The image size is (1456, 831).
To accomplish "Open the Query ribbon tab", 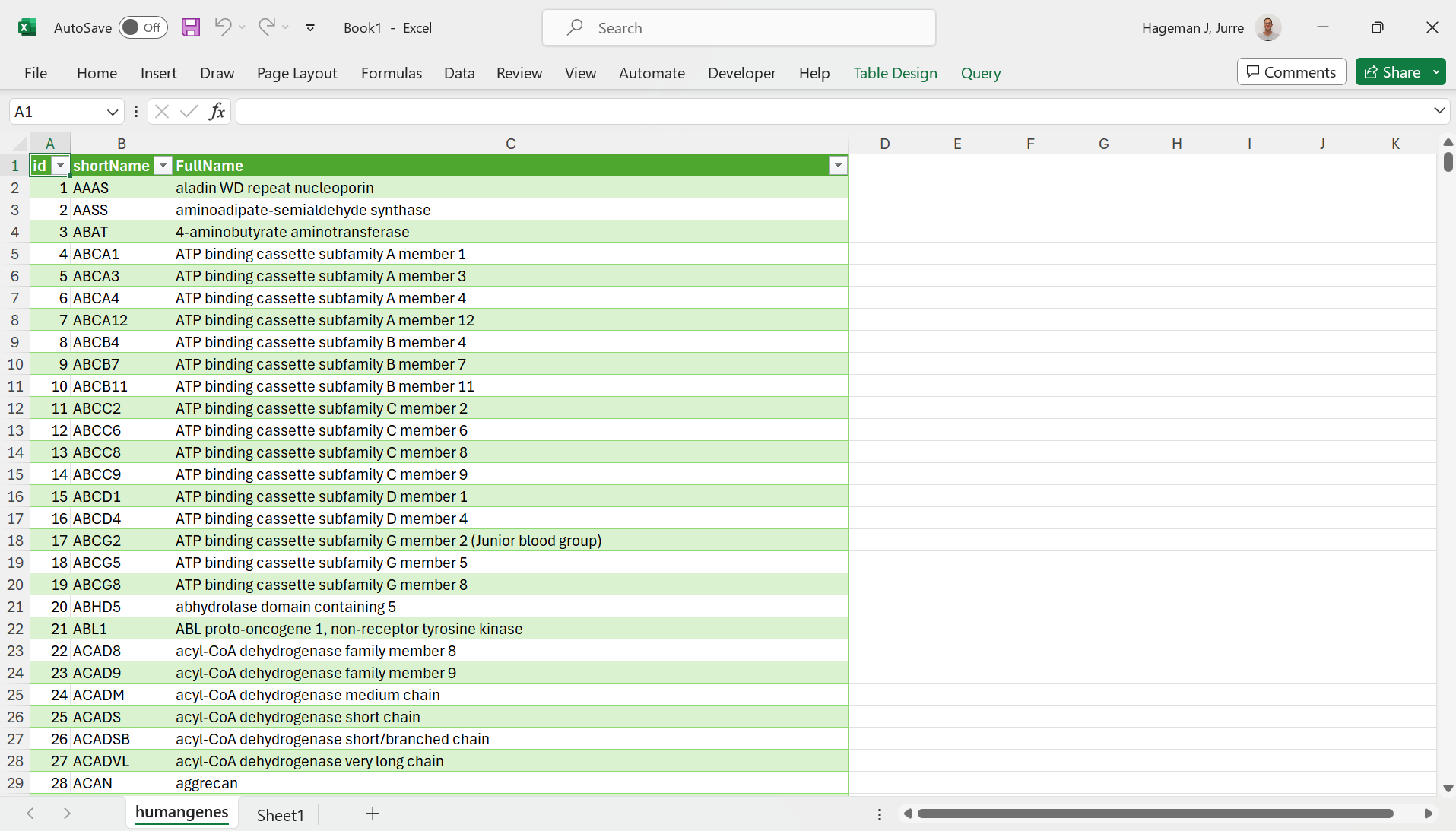I will (980, 73).
